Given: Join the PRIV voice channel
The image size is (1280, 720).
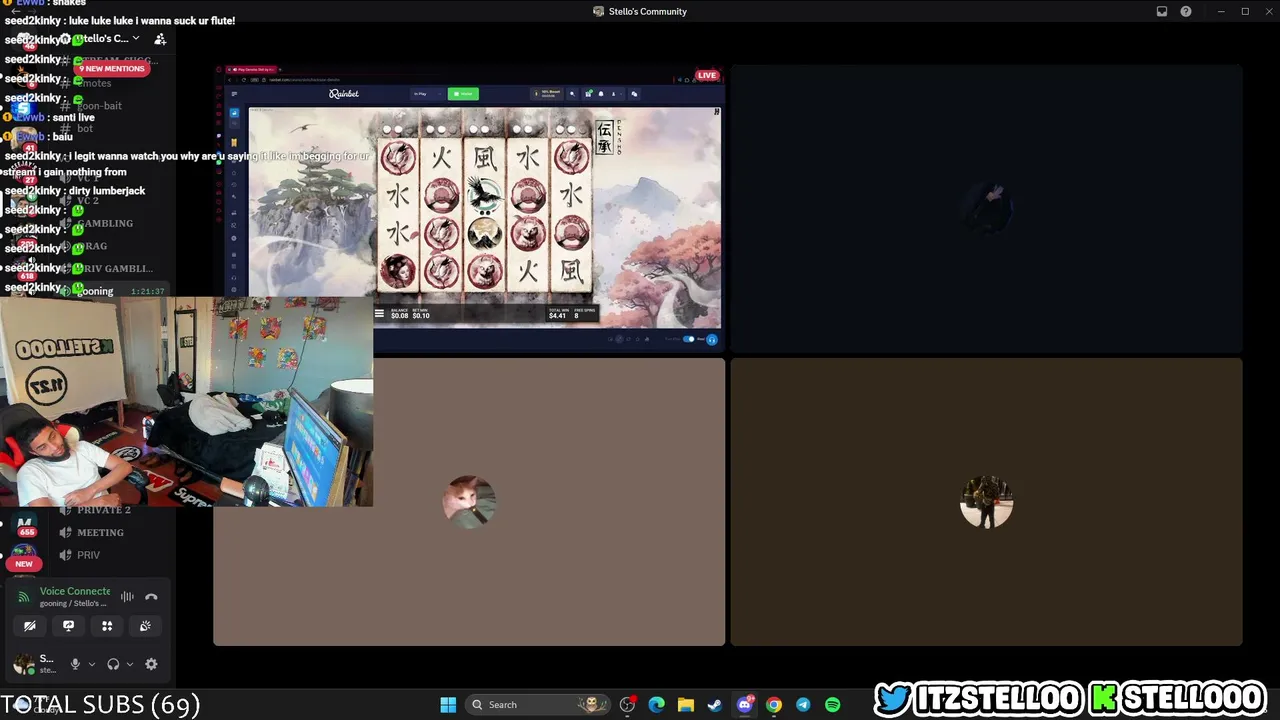Looking at the screenshot, I should coord(88,555).
